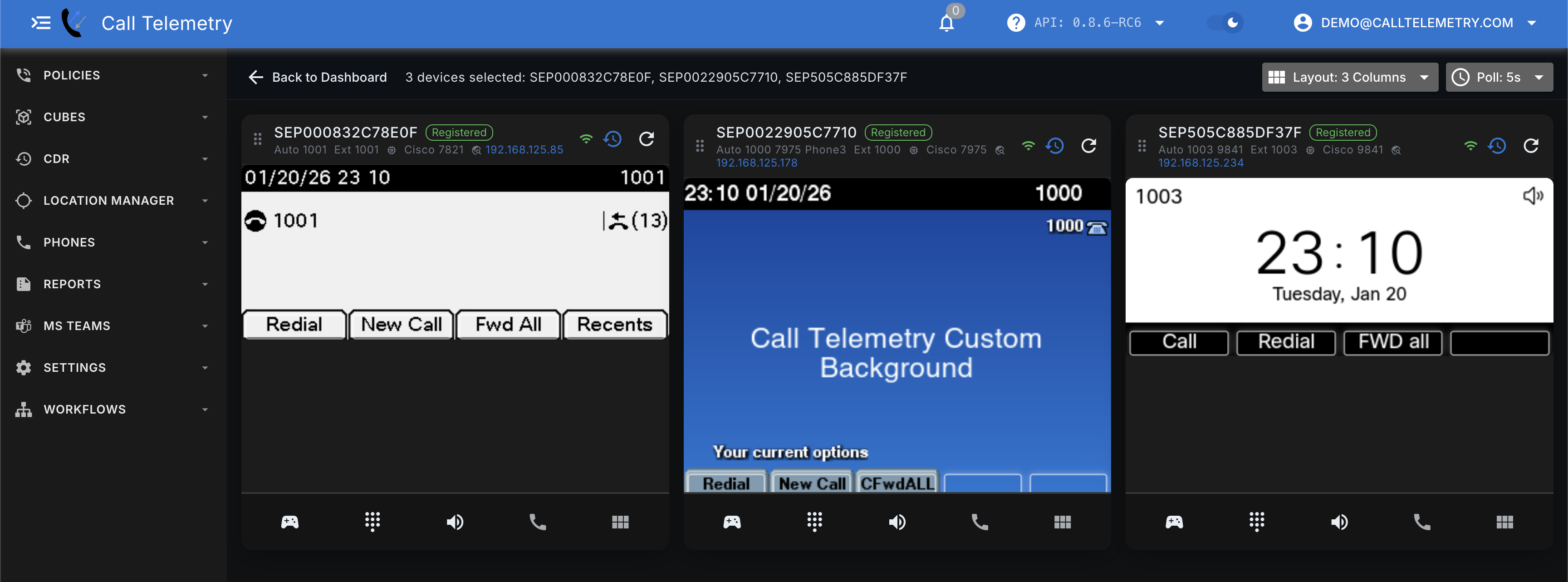Click the phone call icon for SEP000832C78E0F
The image size is (1568, 582).
(538, 523)
